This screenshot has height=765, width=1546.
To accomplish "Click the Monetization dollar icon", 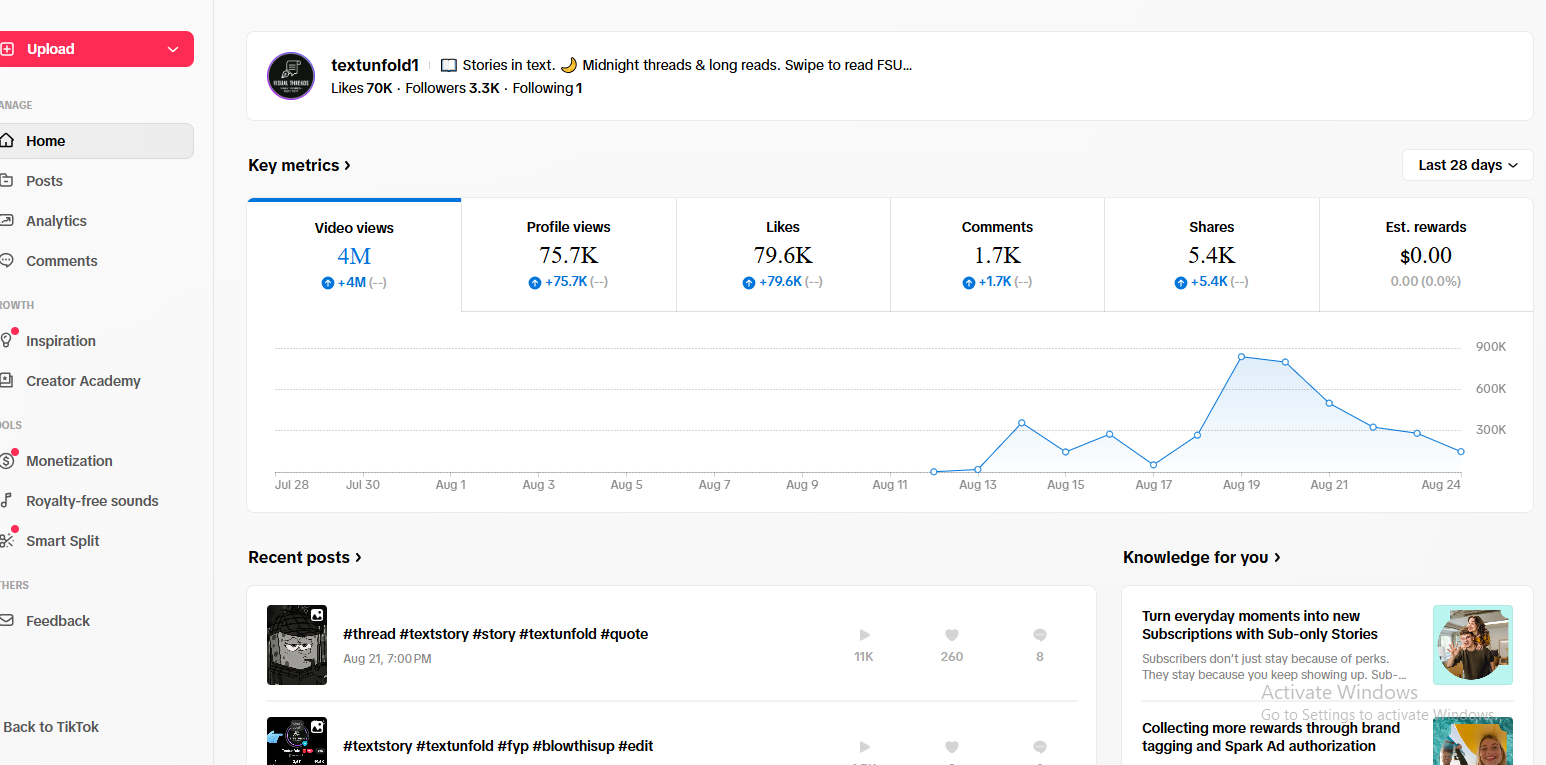I will coord(7,461).
